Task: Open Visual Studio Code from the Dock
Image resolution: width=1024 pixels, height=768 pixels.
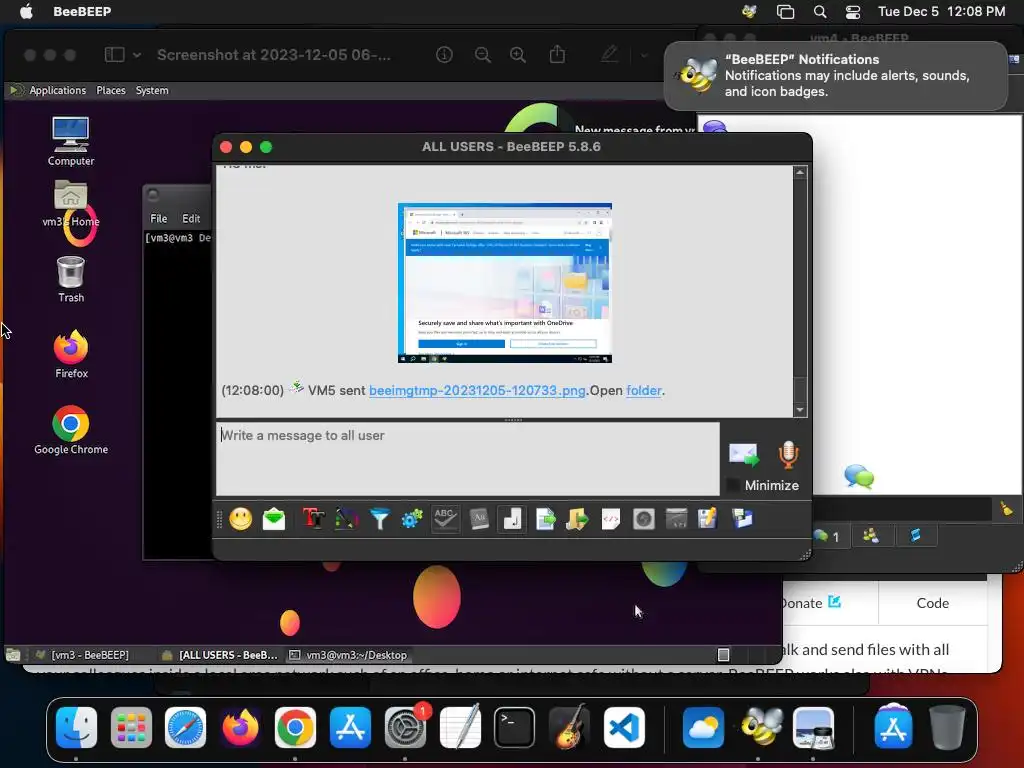Action: coord(624,727)
